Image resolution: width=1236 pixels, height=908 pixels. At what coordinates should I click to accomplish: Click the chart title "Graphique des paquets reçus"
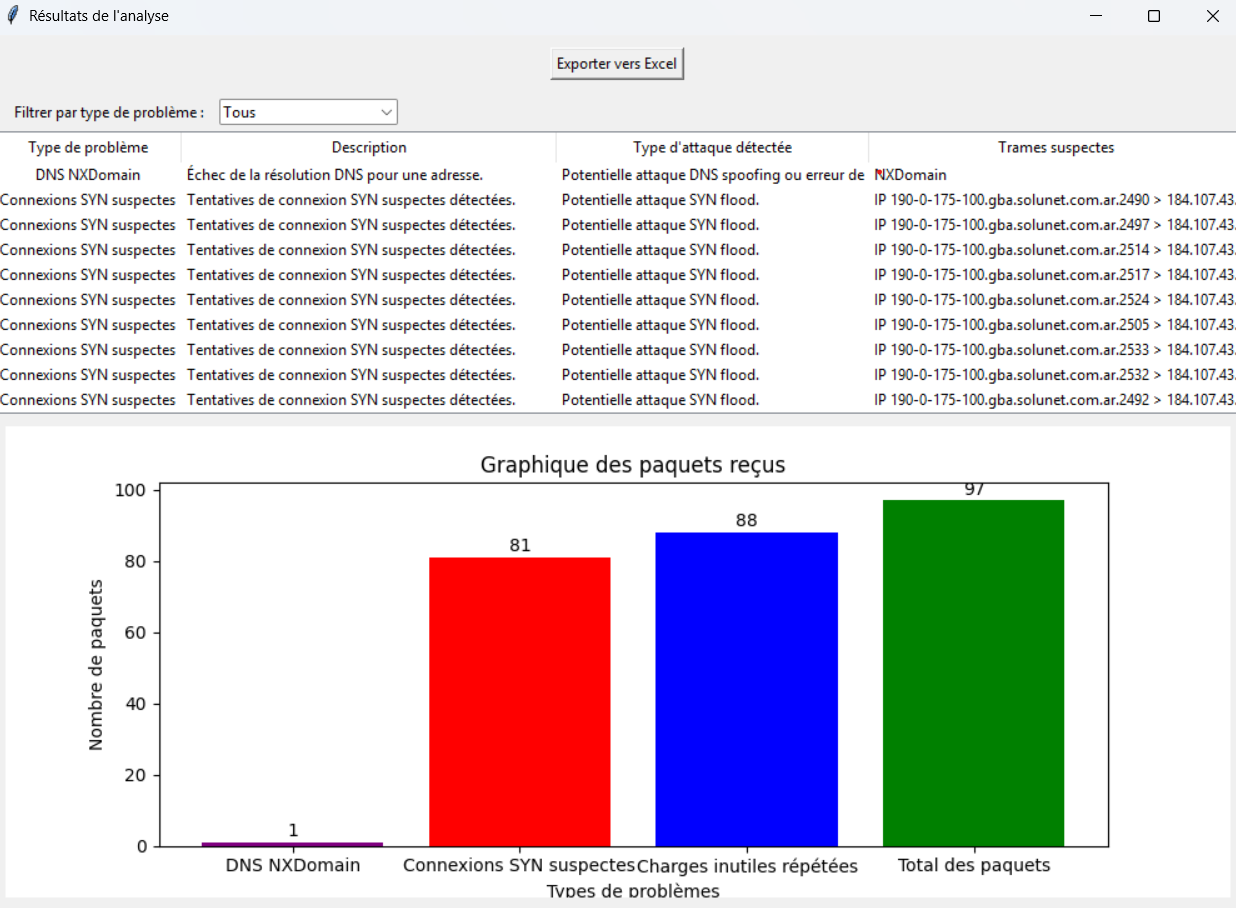tap(633, 464)
